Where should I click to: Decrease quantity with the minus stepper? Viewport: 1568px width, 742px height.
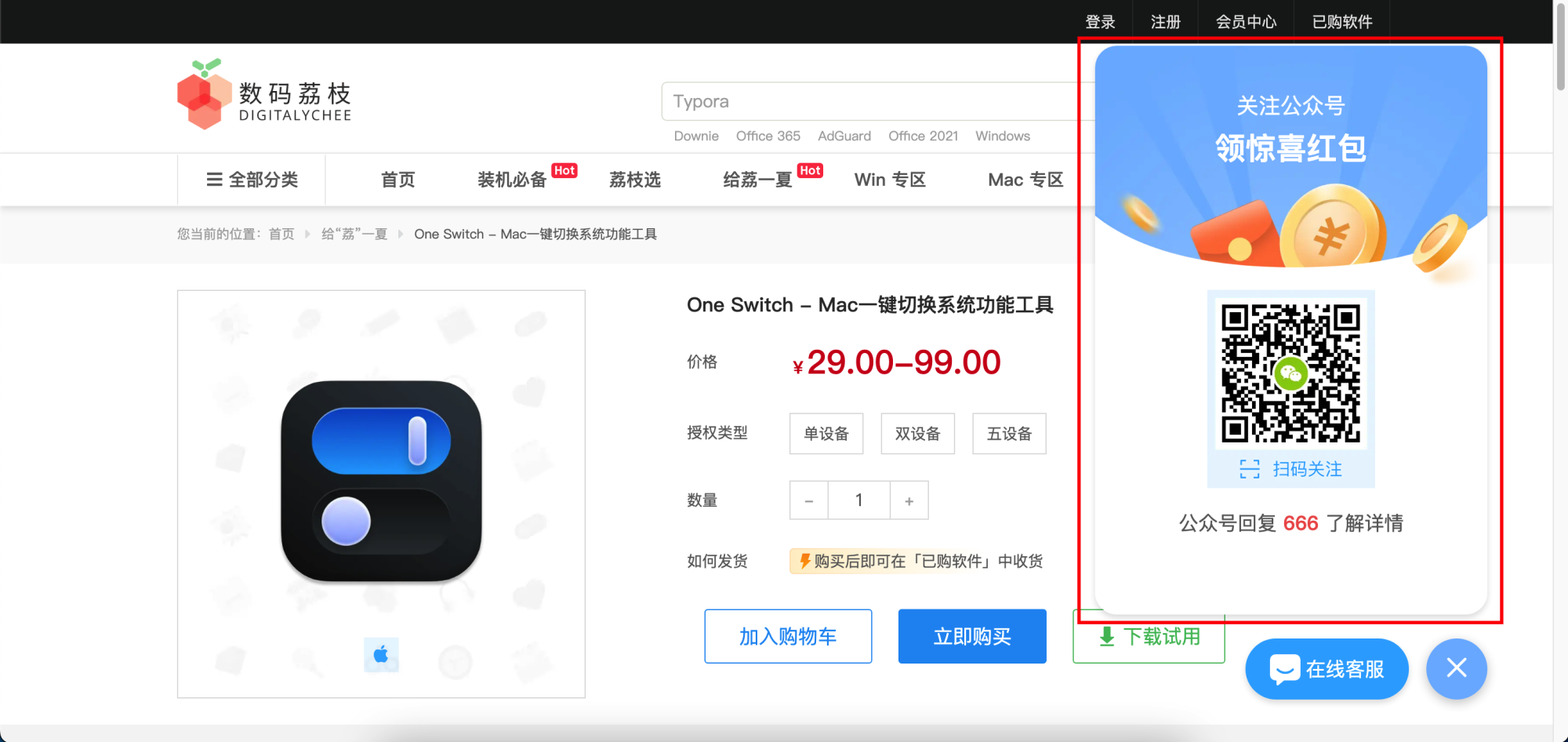[x=808, y=500]
